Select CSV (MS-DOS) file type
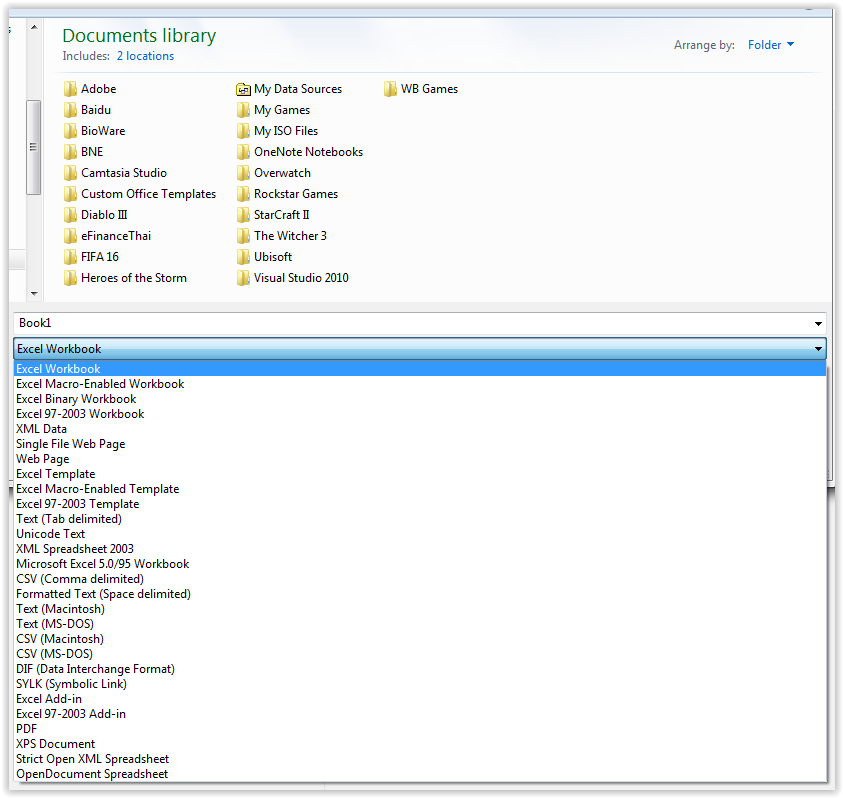843x798 pixels. (419, 654)
